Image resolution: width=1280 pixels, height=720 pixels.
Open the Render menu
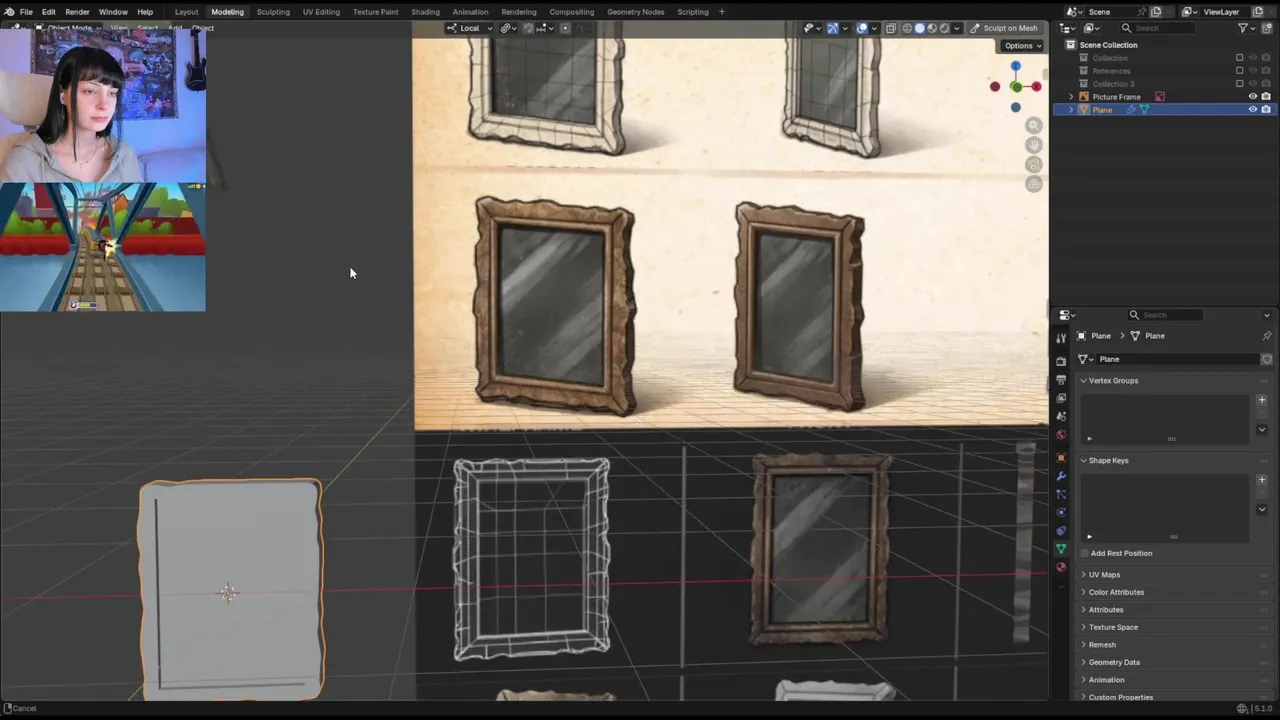pos(77,12)
